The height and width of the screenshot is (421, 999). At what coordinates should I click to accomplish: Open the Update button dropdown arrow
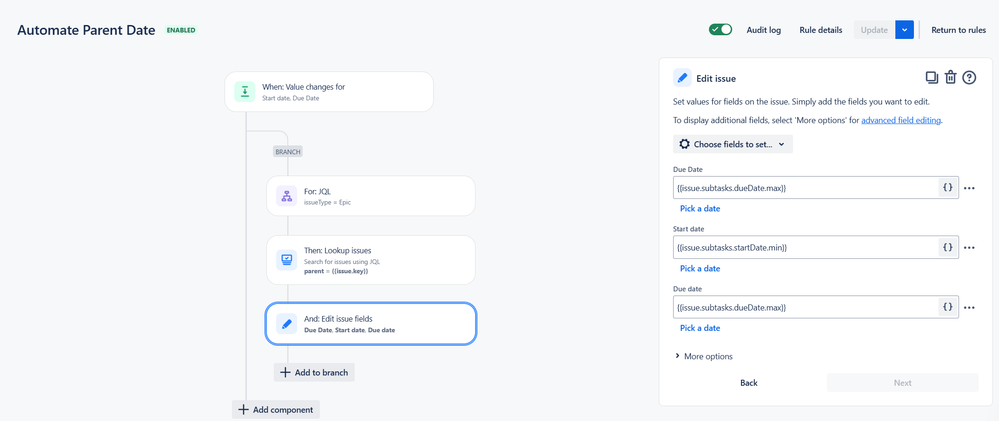click(x=904, y=30)
